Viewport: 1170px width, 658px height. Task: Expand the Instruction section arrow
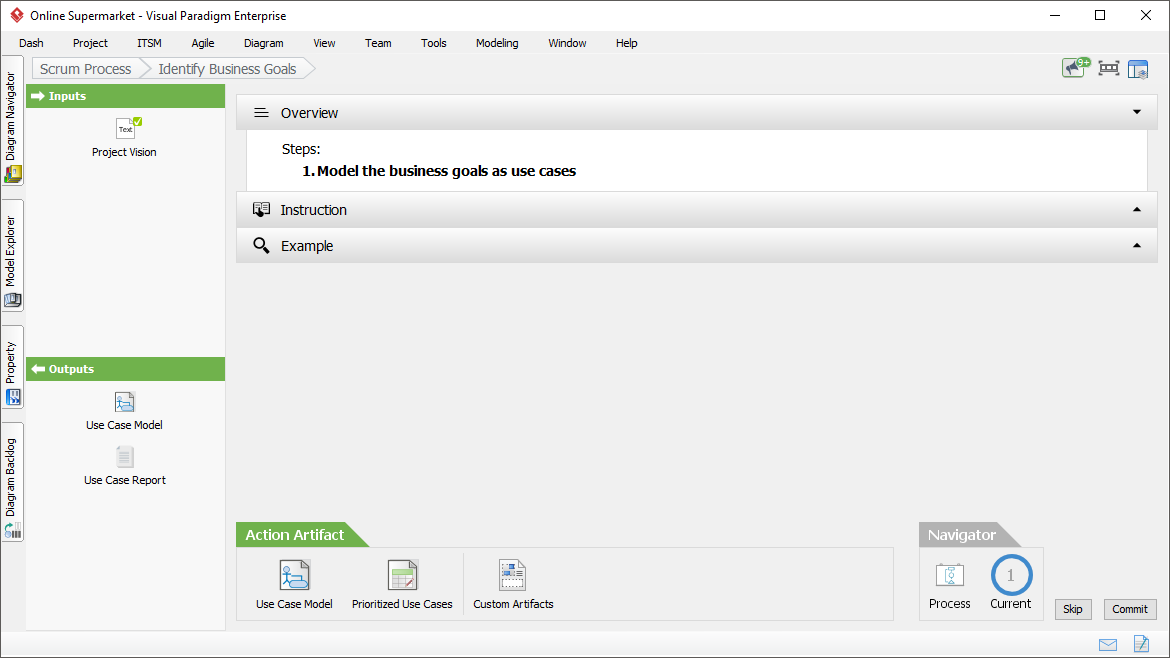coord(1137,210)
